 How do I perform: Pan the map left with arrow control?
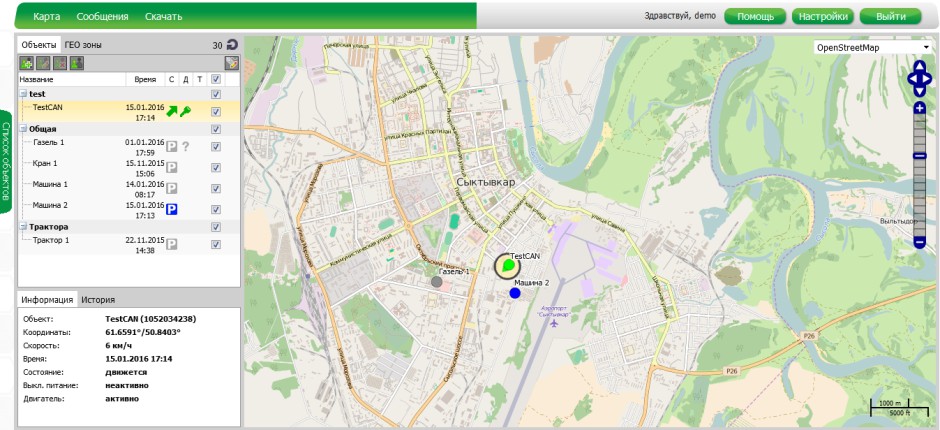click(x=912, y=79)
